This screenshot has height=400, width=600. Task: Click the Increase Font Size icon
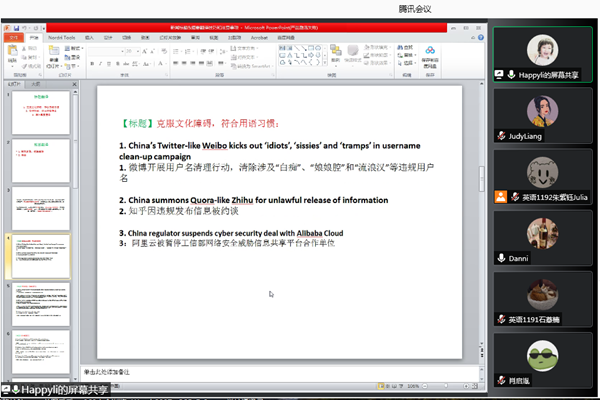145,51
